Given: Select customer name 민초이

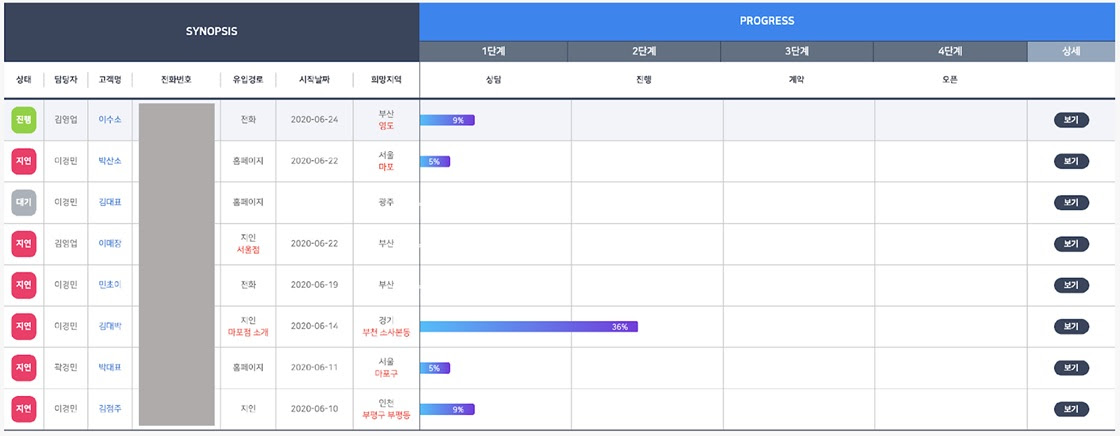Looking at the screenshot, I should (x=110, y=285).
